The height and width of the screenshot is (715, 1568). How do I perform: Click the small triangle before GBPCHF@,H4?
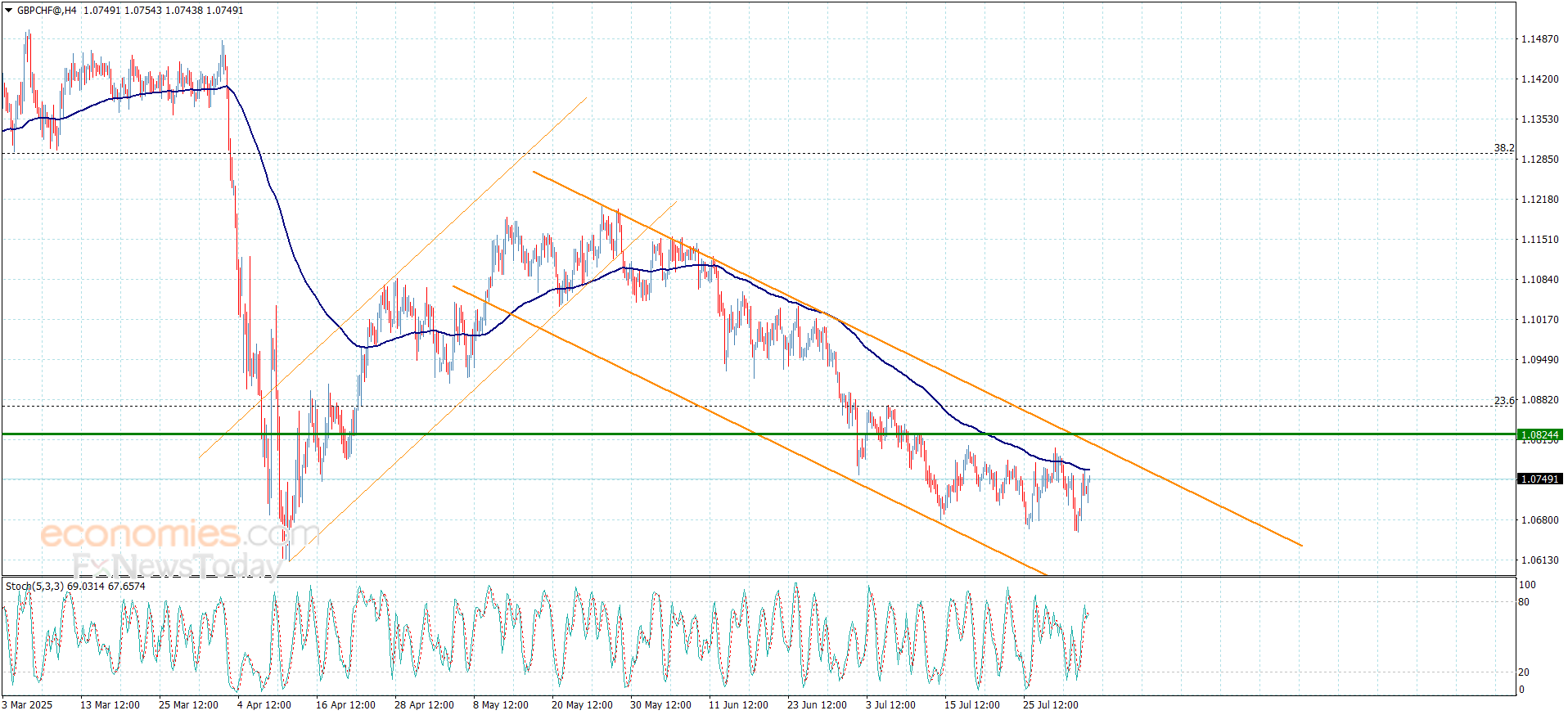click(x=9, y=11)
